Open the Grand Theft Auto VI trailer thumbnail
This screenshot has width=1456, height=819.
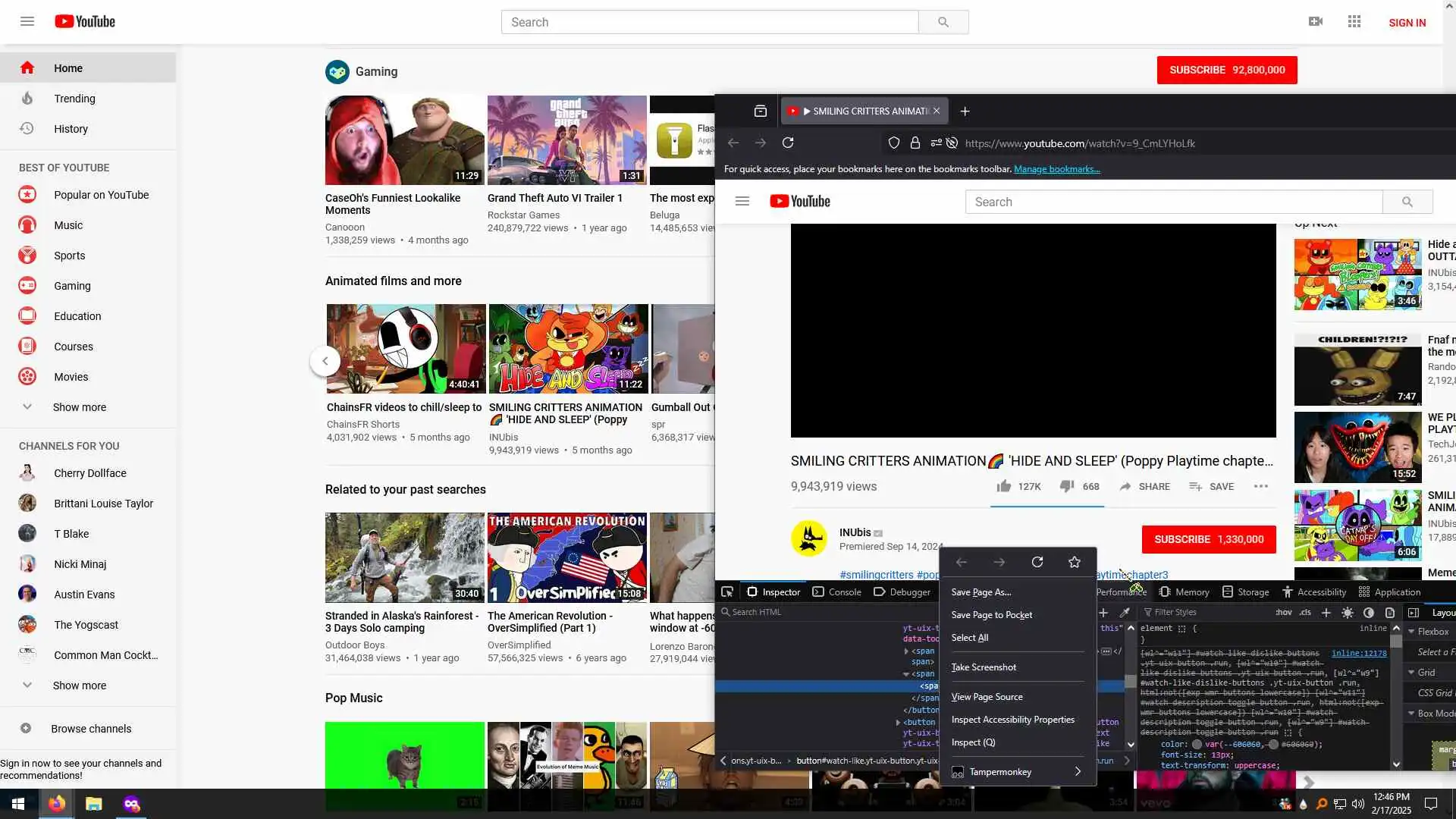(x=566, y=140)
